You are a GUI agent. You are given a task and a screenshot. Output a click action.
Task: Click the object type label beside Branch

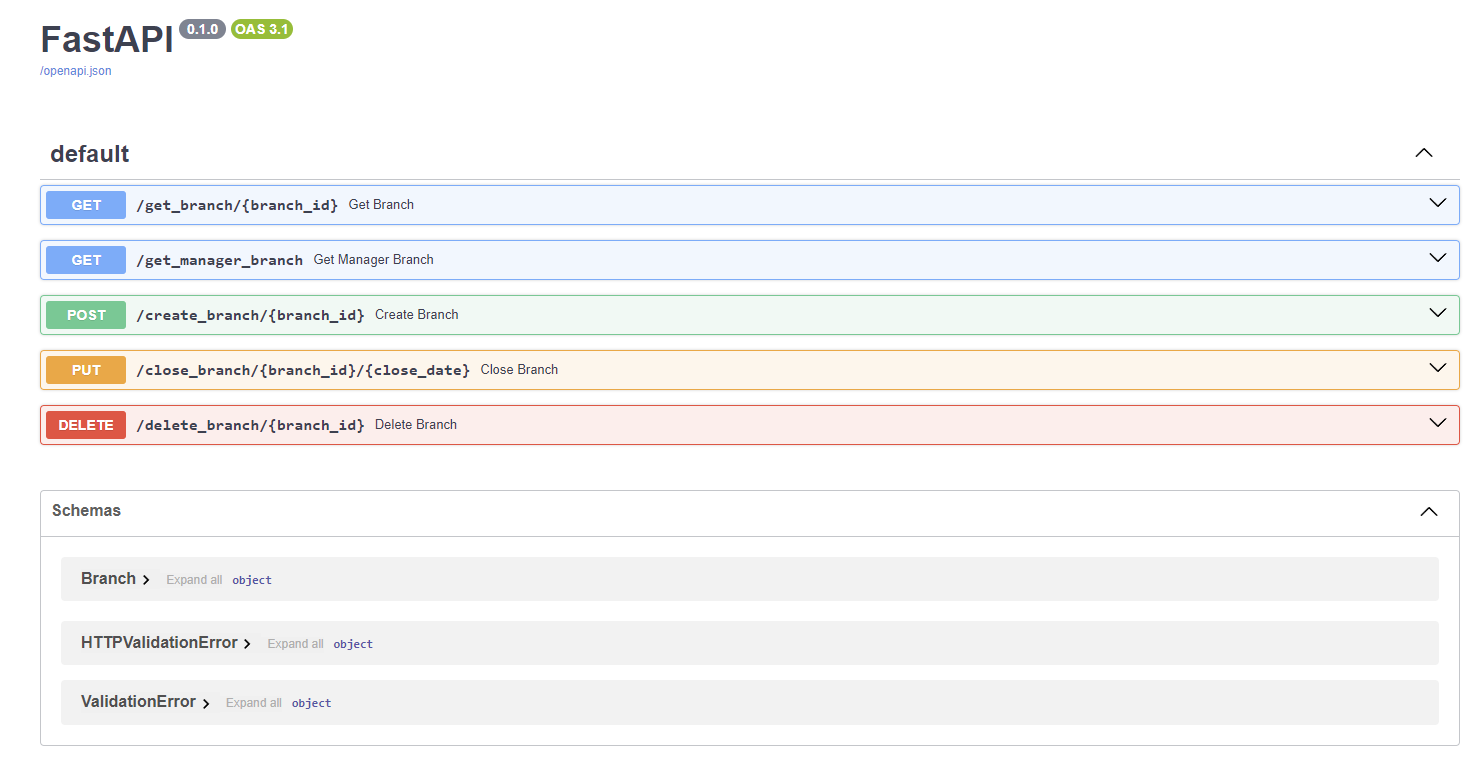(x=252, y=580)
